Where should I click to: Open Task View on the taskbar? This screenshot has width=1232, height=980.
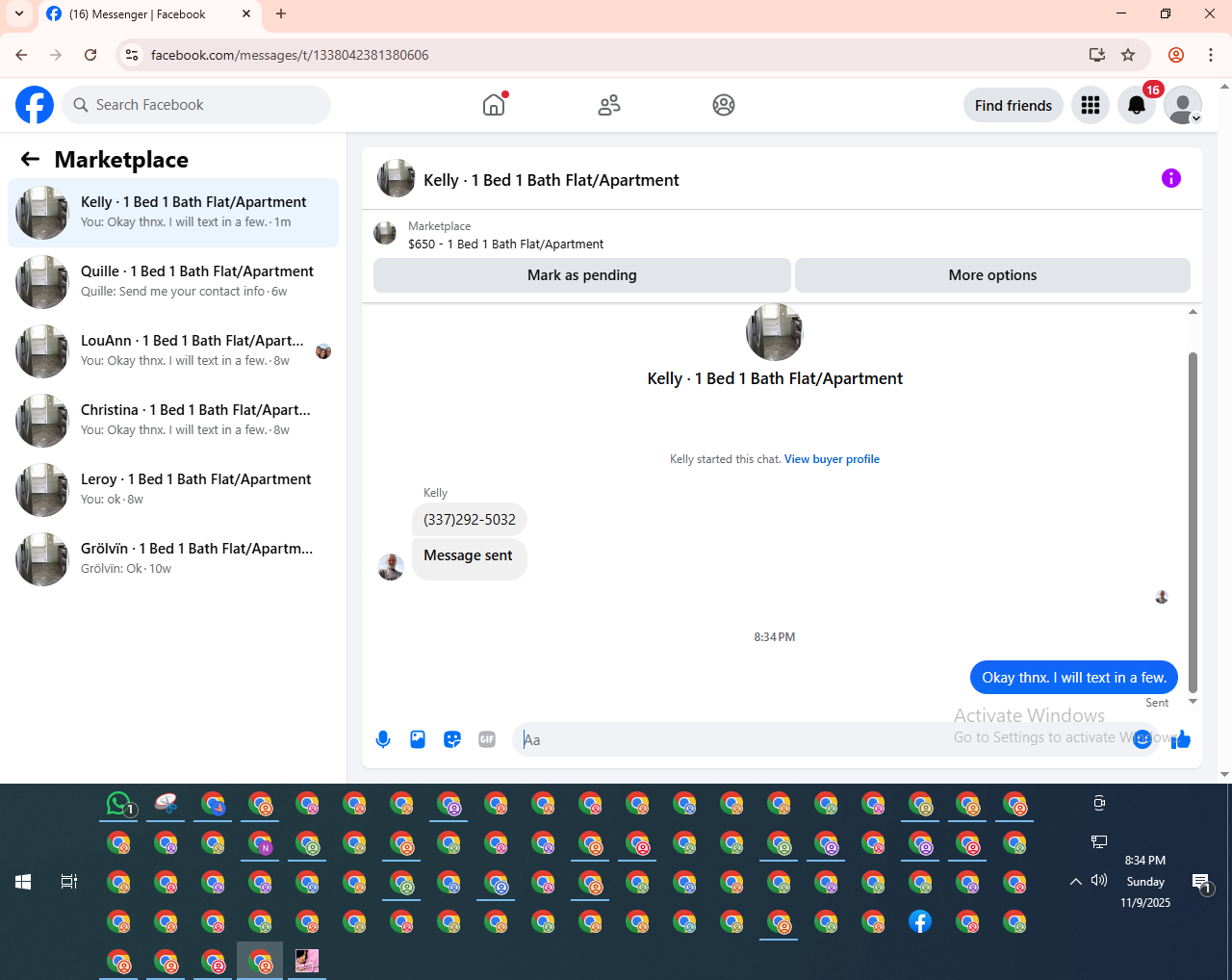(x=69, y=882)
